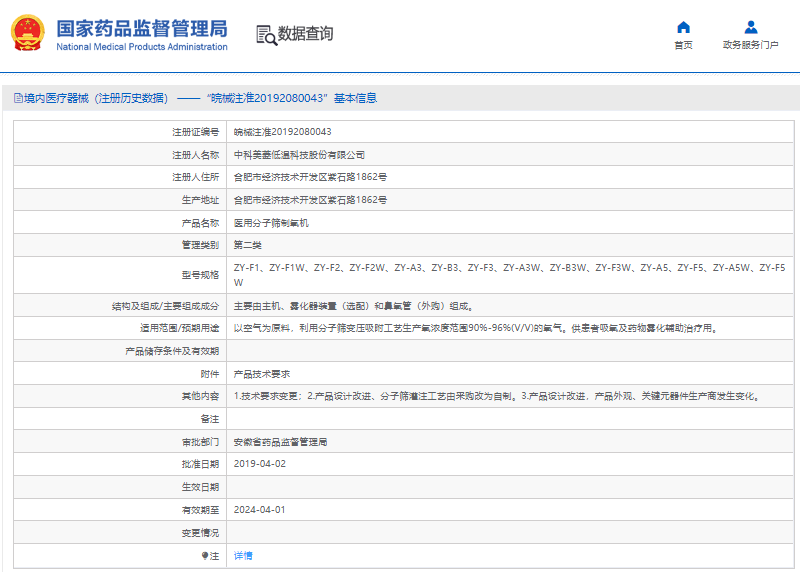The height and width of the screenshot is (572, 800).
Task: Click 管理类别 row label
Action: pyautogui.click(x=200, y=245)
